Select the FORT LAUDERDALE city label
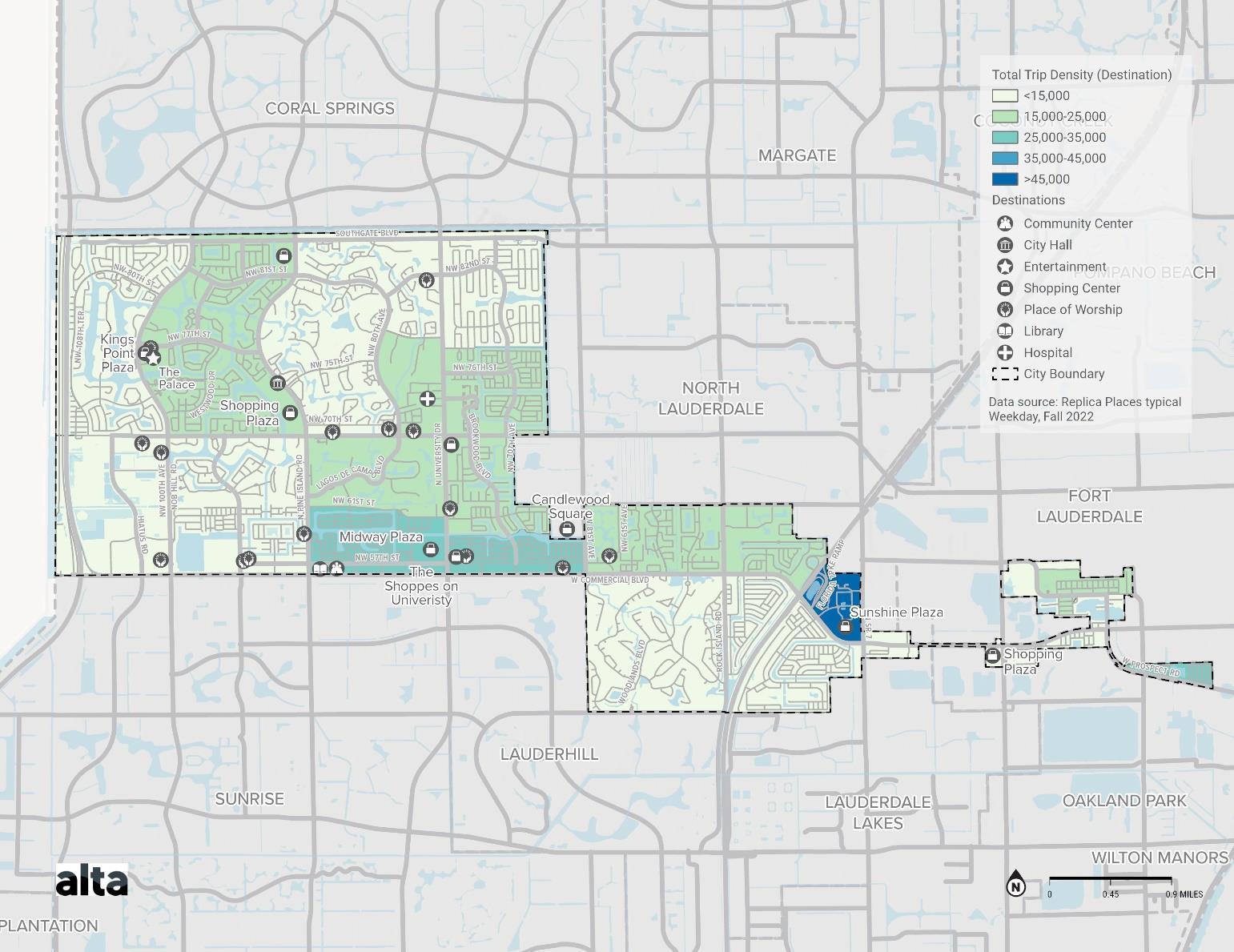1234x952 pixels. [1089, 506]
